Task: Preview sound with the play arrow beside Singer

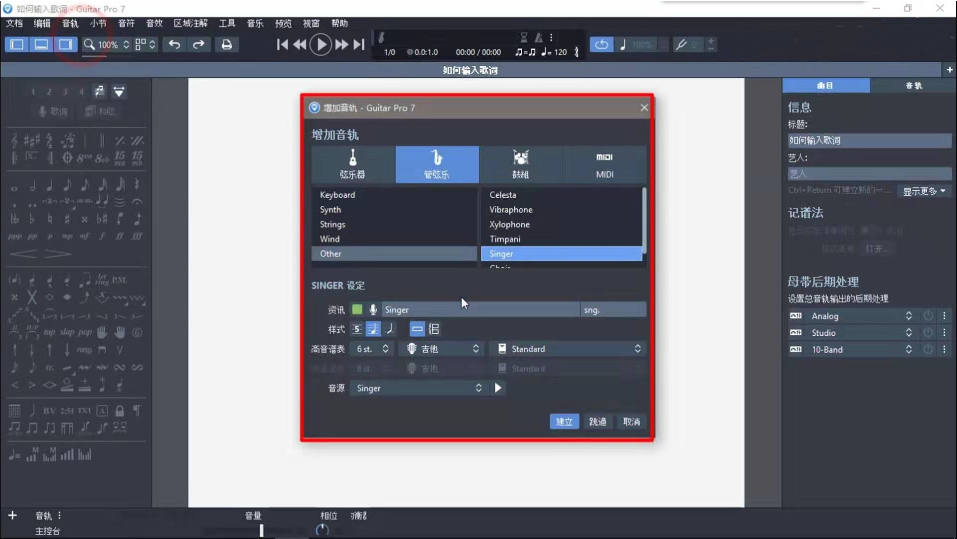Action: pyautogui.click(x=498, y=388)
